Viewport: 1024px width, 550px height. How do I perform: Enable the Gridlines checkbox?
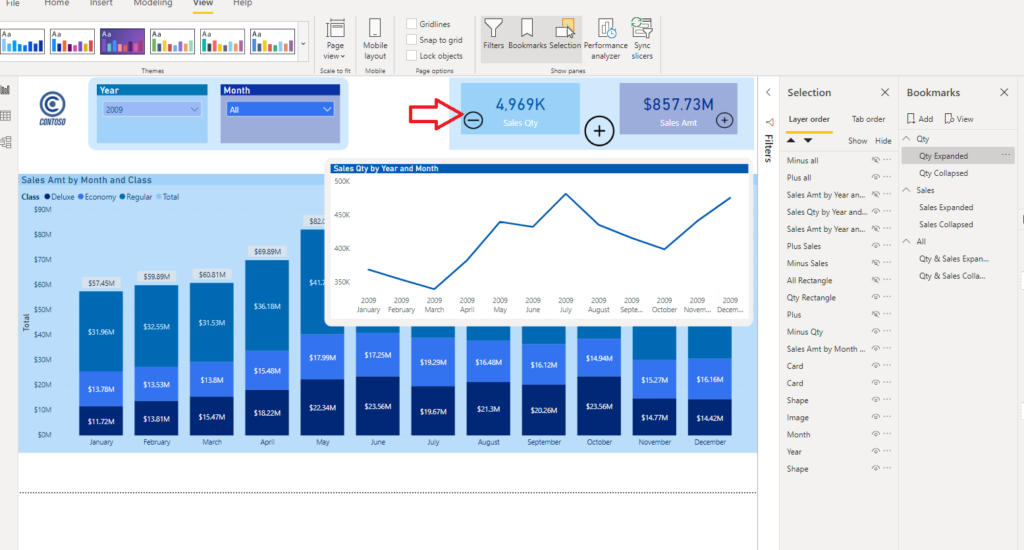click(x=411, y=24)
